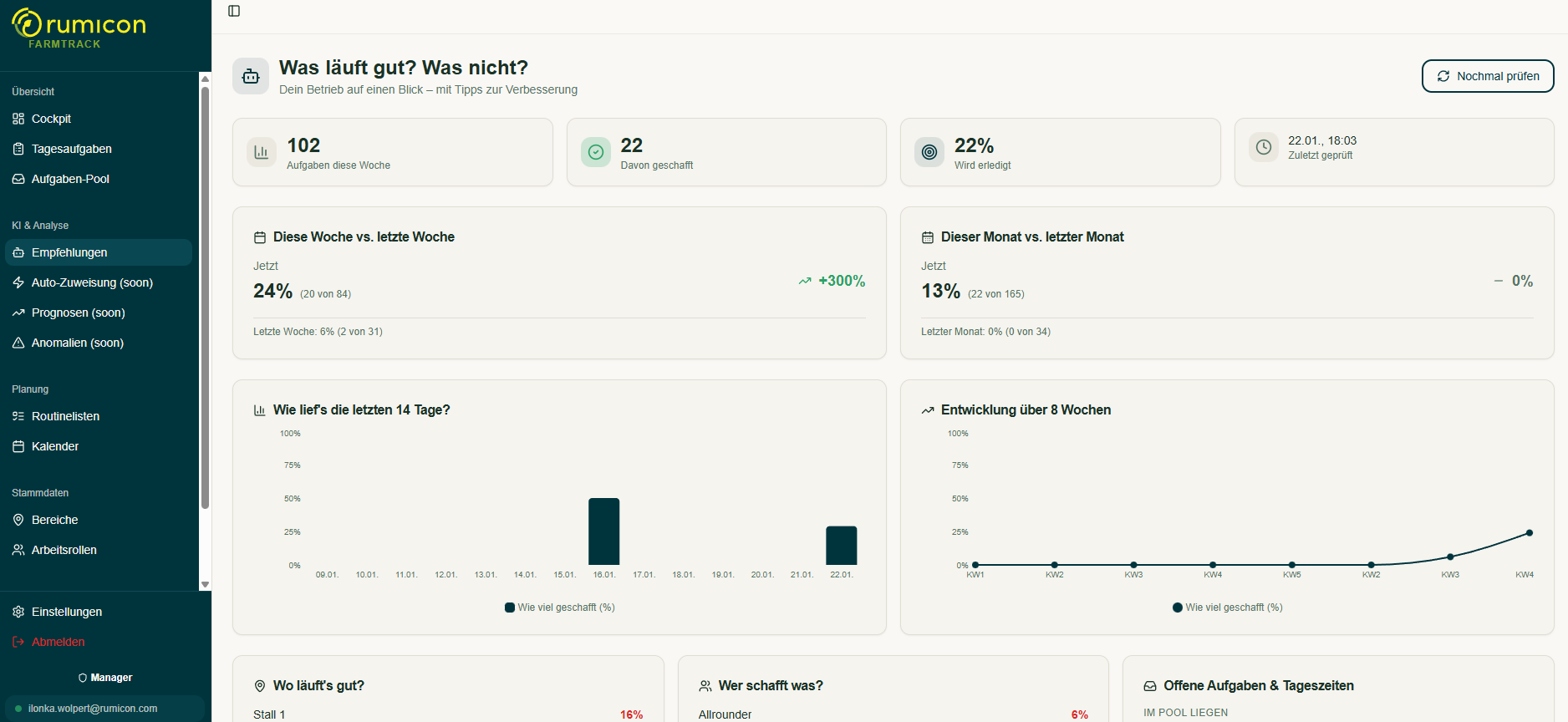
Task: Click the Abmelden logout link
Action: click(x=58, y=642)
